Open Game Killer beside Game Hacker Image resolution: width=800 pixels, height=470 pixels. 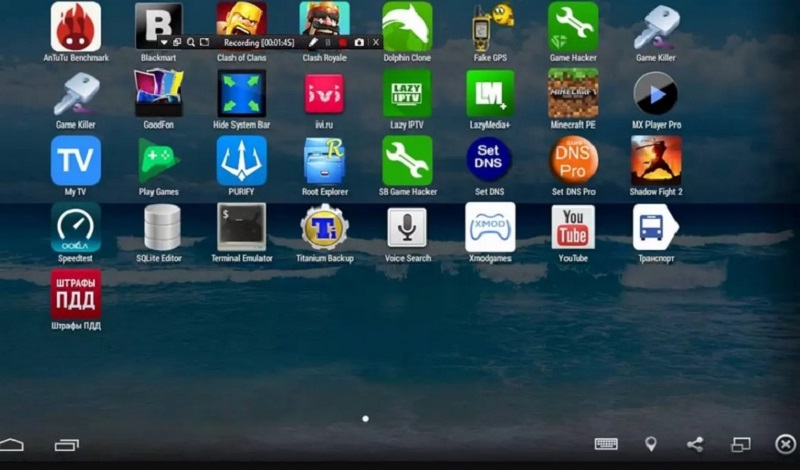tap(656, 27)
